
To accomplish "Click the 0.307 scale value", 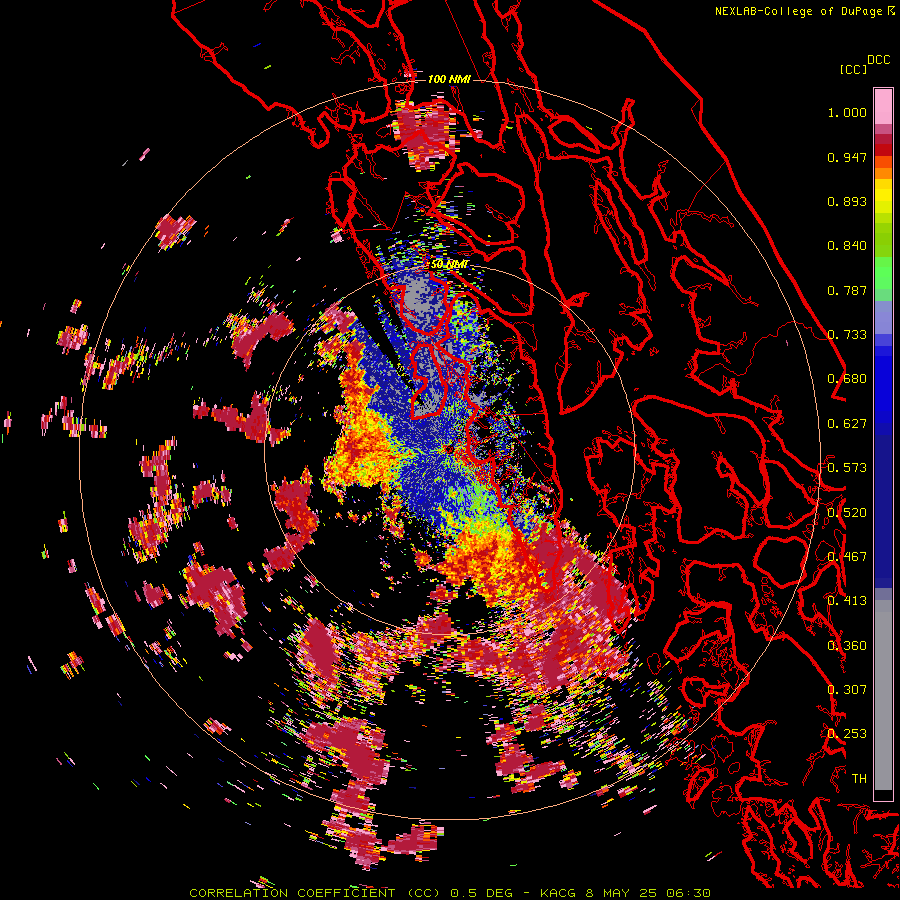I will [847, 690].
